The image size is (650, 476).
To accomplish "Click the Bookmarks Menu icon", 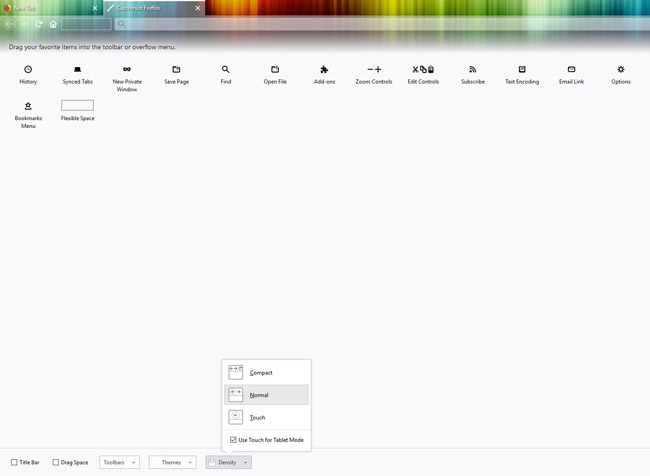I will point(28,106).
